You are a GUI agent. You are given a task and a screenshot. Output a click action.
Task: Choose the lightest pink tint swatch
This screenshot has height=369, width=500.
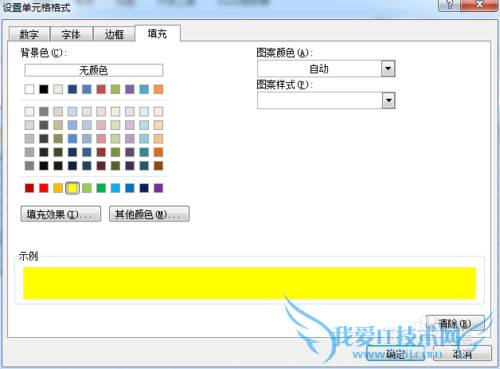click(x=101, y=111)
